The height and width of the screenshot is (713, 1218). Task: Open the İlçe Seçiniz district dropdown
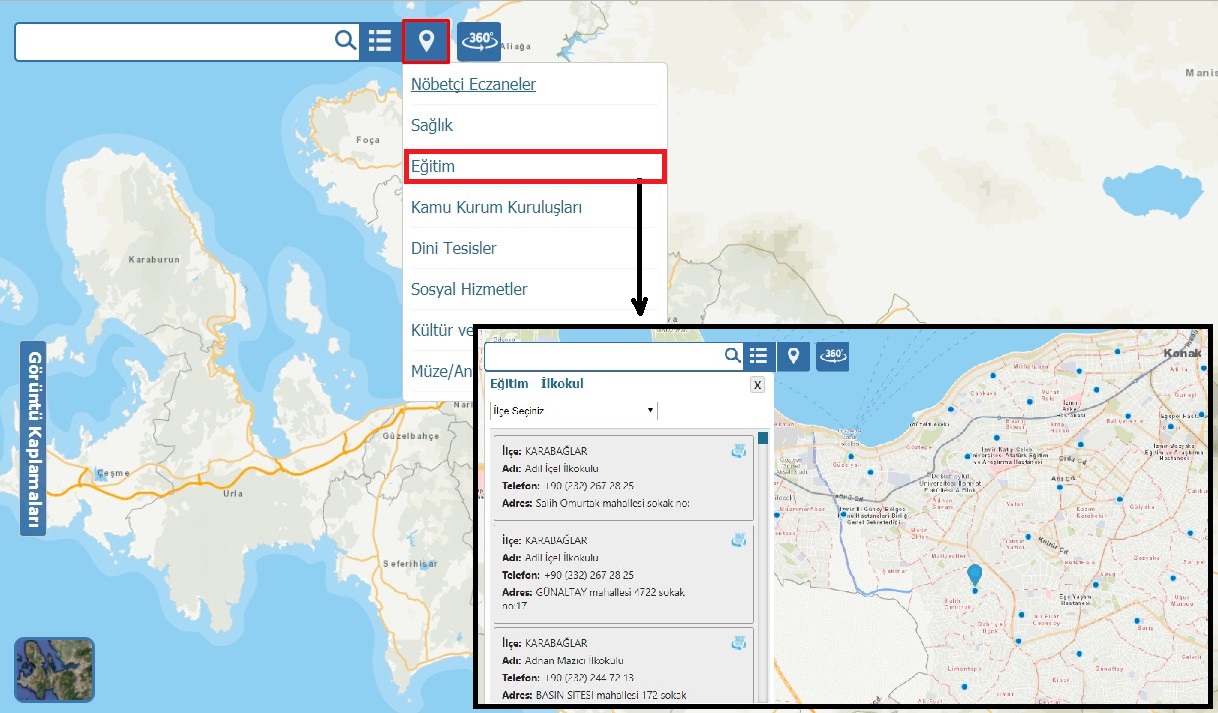click(x=573, y=411)
